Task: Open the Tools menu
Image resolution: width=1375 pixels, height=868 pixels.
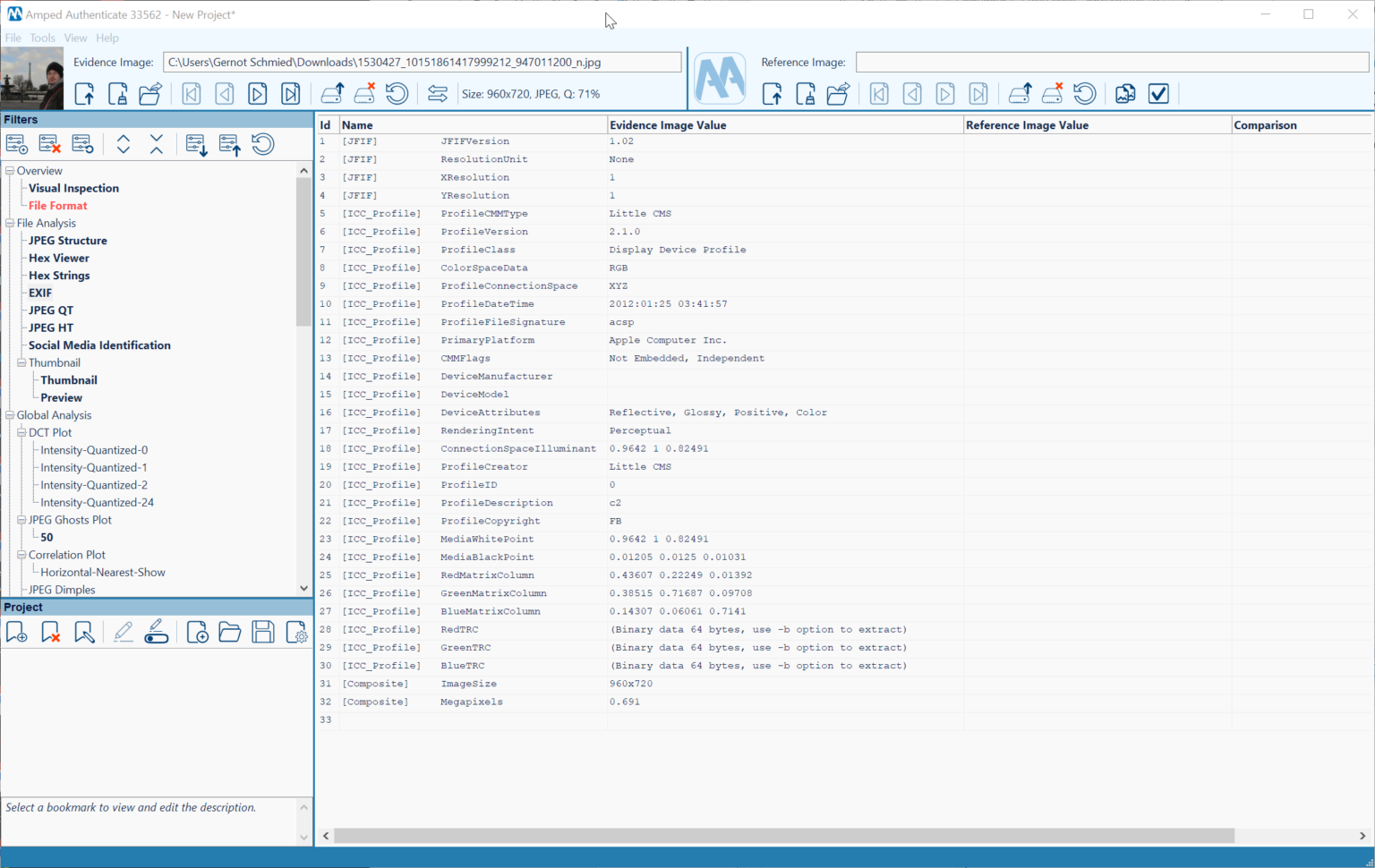Action: click(42, 38)
